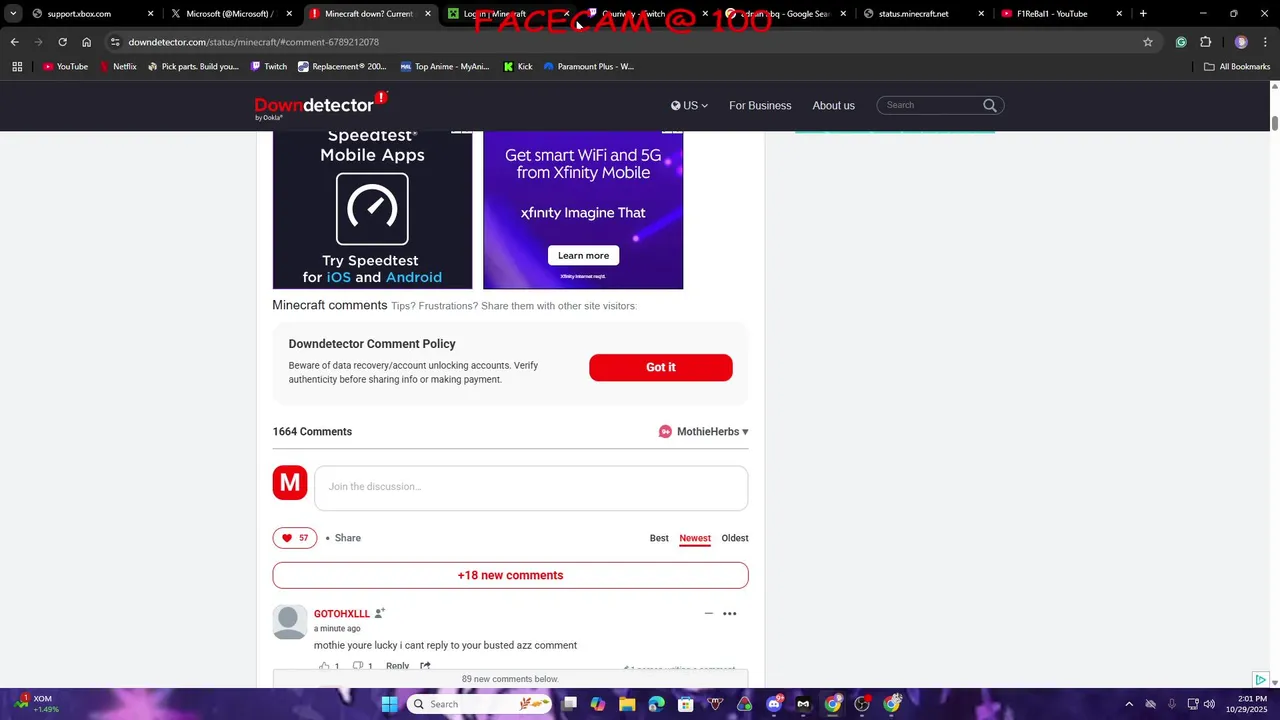The image size is (1280, 720).
Task: Click the search magnifier on Downdetector
Action: [x=990, y=105]
